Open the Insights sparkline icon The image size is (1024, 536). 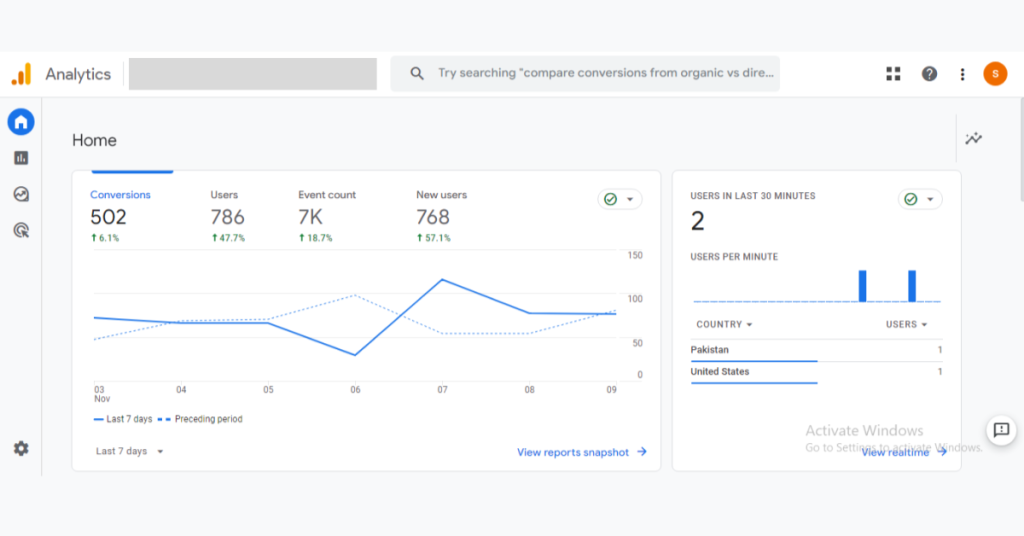click(973, 139)
